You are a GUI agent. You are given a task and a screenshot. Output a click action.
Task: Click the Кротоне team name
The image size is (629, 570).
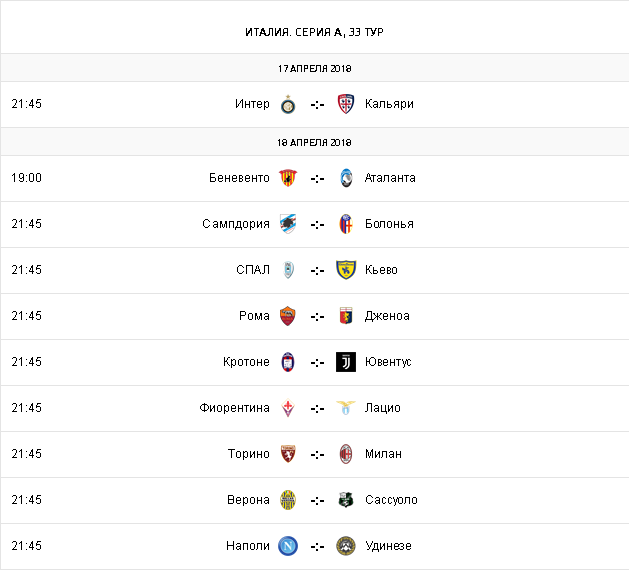point(246,362)
